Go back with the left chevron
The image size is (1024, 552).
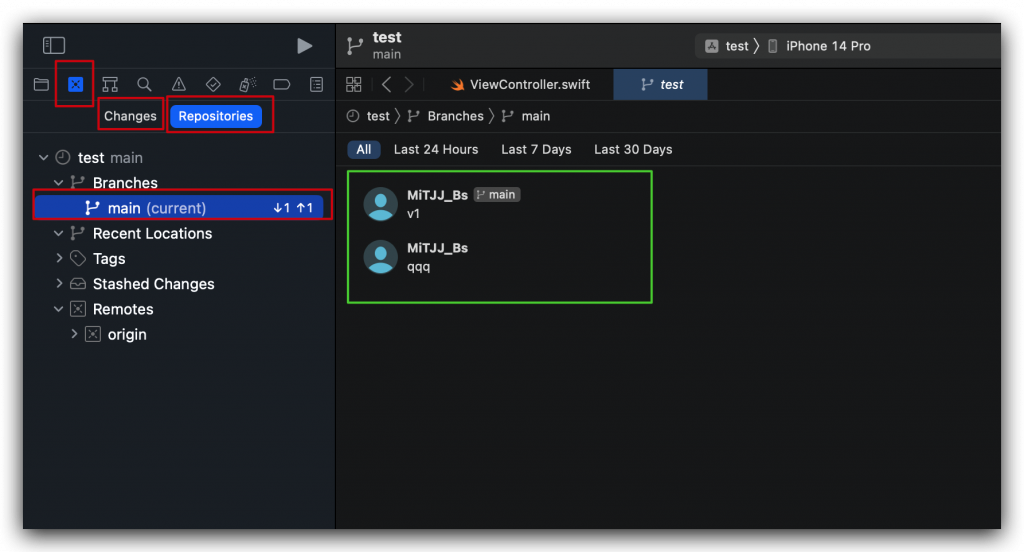(x=387, y=84)
